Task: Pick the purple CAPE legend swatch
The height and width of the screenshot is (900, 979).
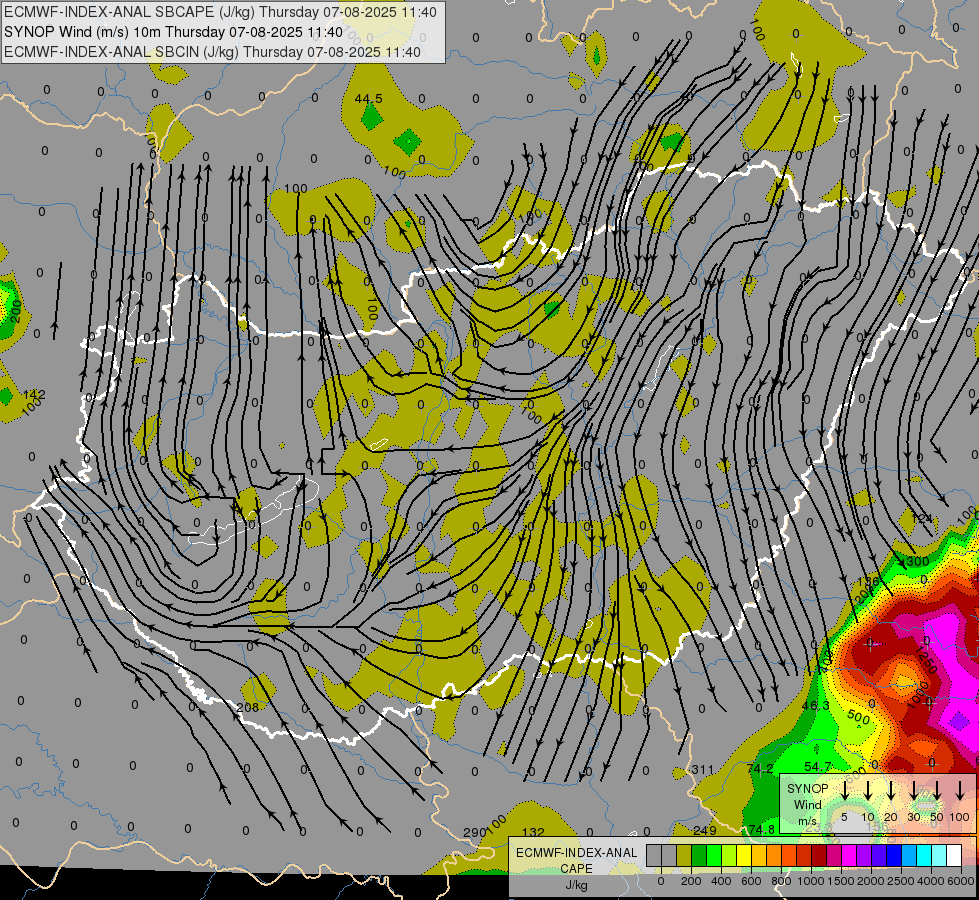Action: tap(865, 855)
